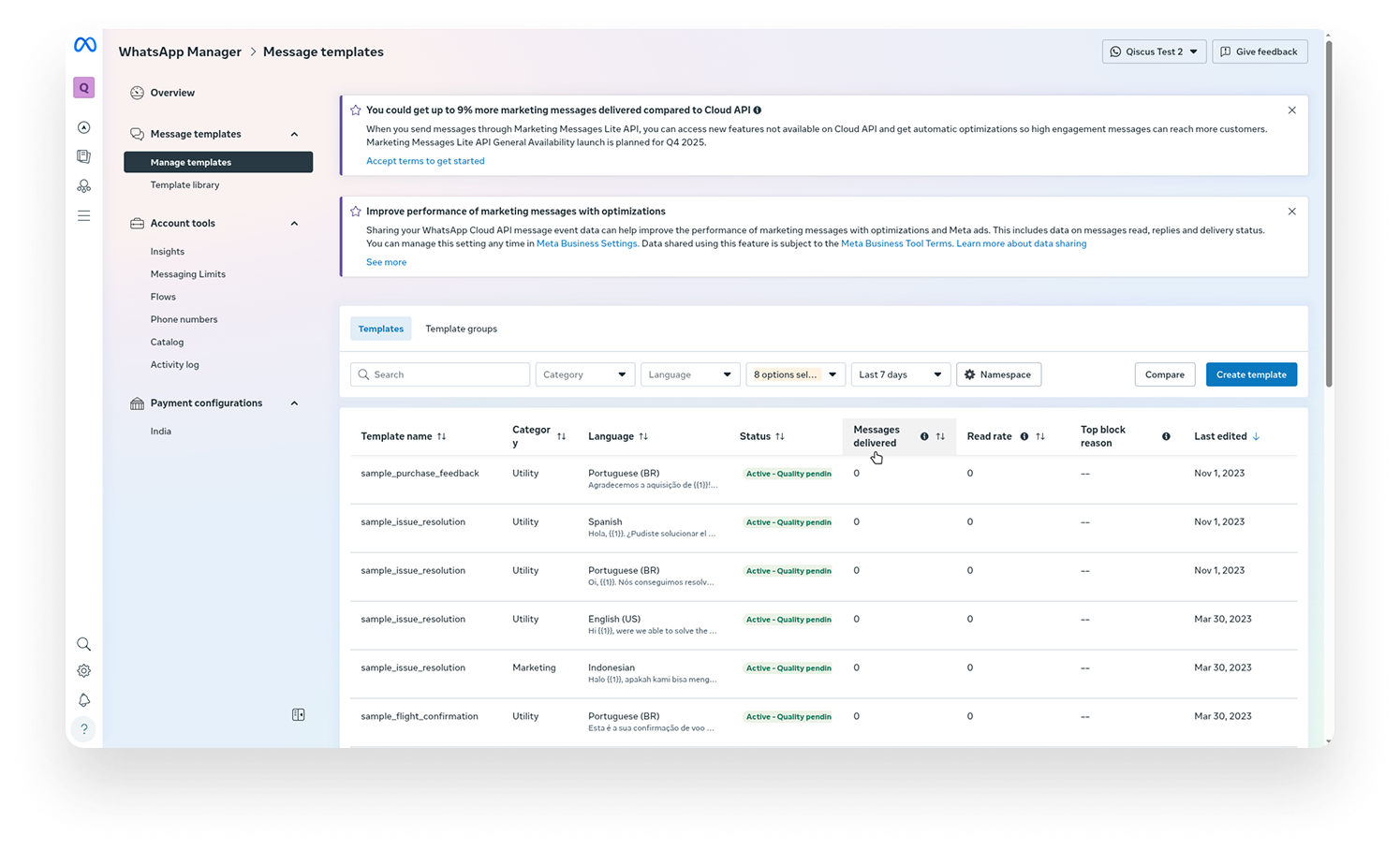Click info icon next to Read rate
Image resolution: width=1400 pixels, height=850 pixels.
tap(1024, 436)
